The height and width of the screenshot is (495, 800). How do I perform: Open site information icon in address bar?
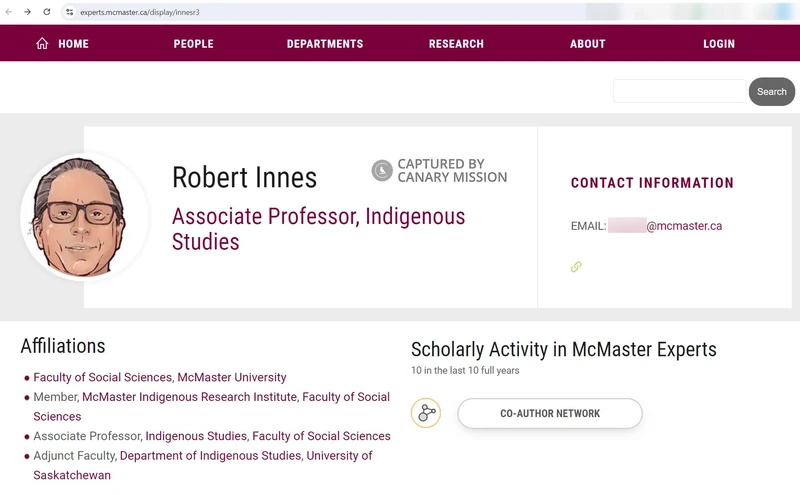tap(69, 12)
